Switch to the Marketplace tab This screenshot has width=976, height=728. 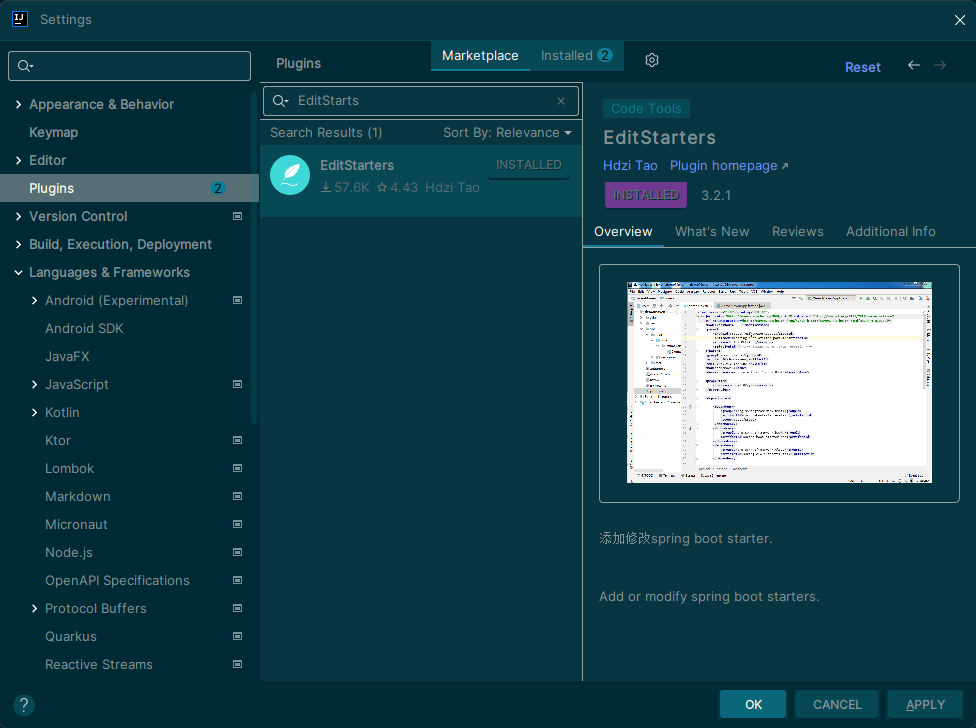[480, 55]
